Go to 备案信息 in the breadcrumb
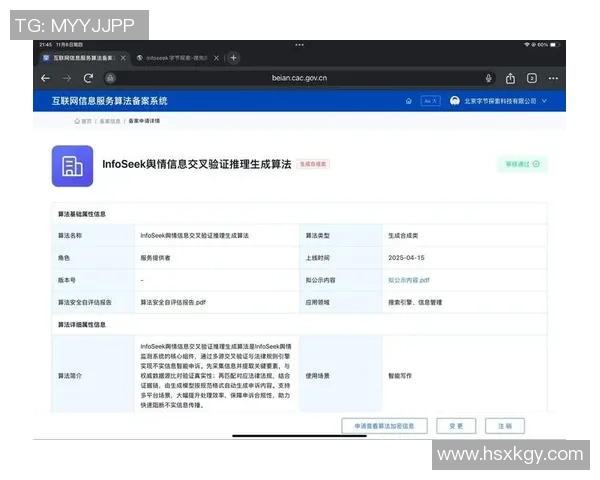 [110, 121]
